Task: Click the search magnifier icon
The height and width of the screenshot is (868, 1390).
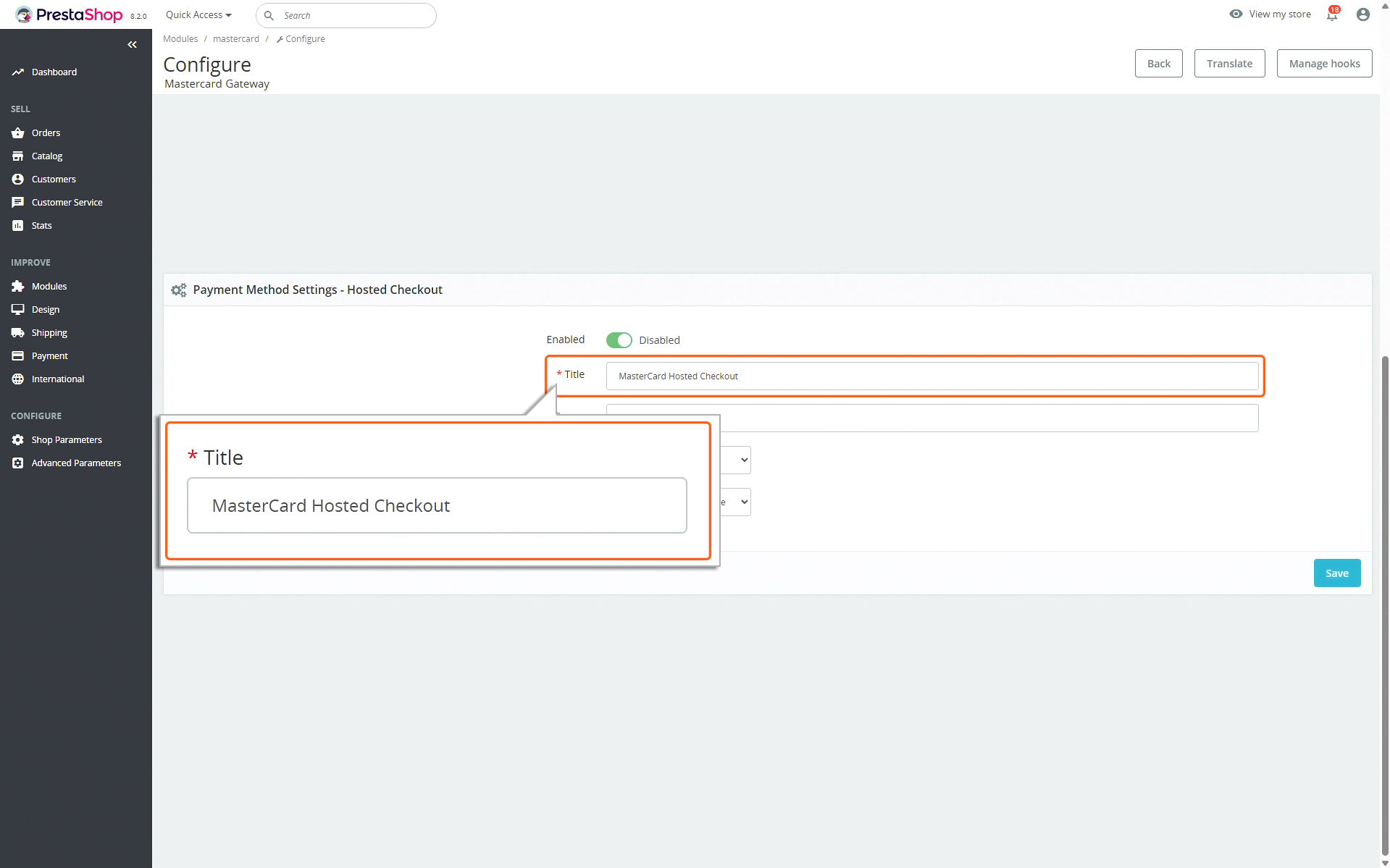Action: (269, 15)
